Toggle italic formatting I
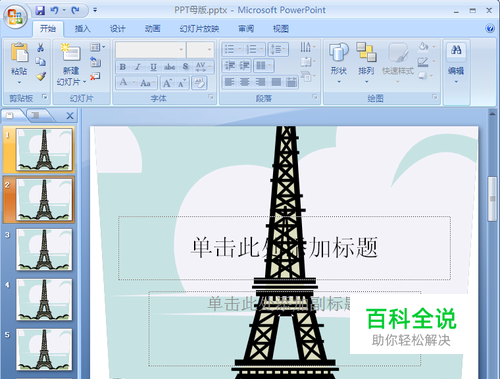The width and height of the screenshot is (500, 379). click(x=138, y=67)
